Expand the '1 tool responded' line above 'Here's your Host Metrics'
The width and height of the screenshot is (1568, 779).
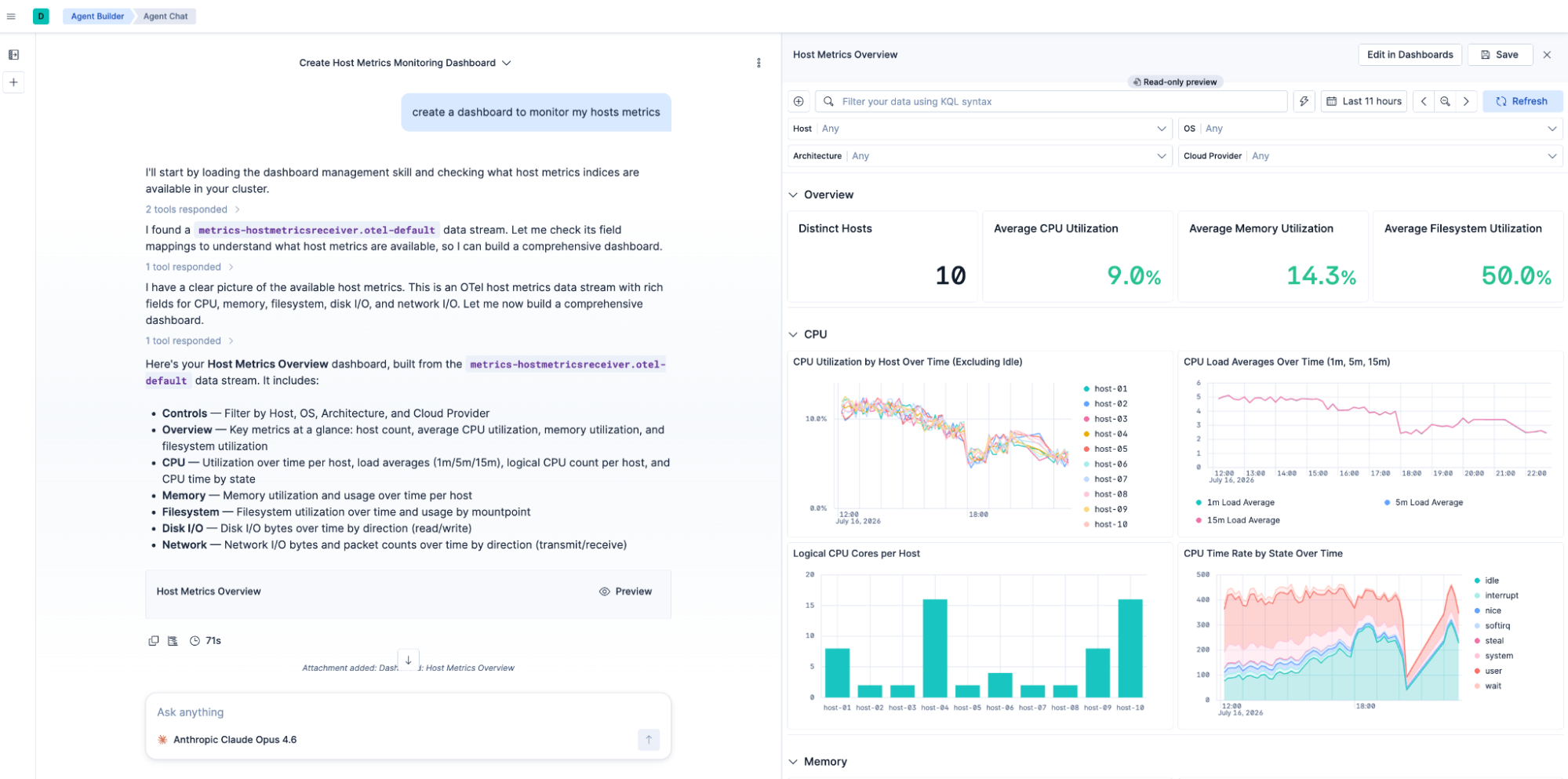189,341
